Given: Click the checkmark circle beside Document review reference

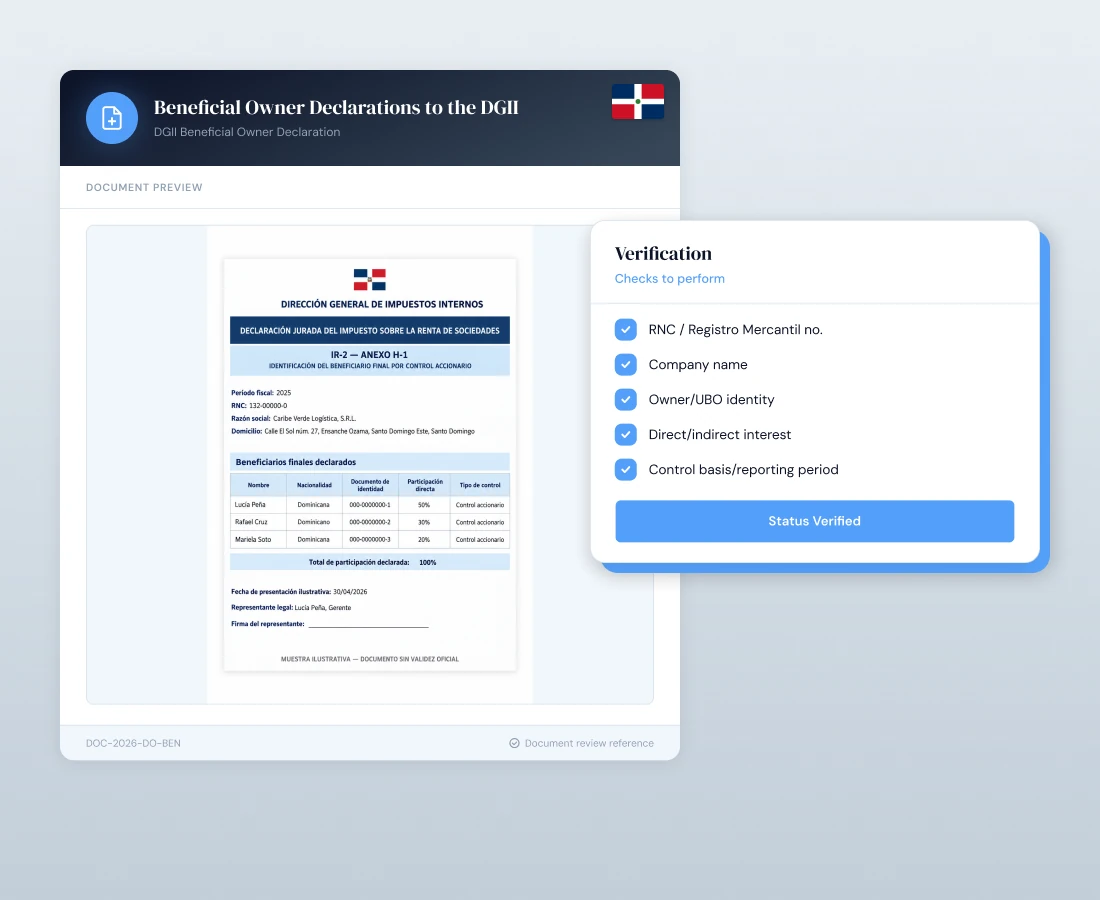Looking at the screenshot, I should 514,743.
